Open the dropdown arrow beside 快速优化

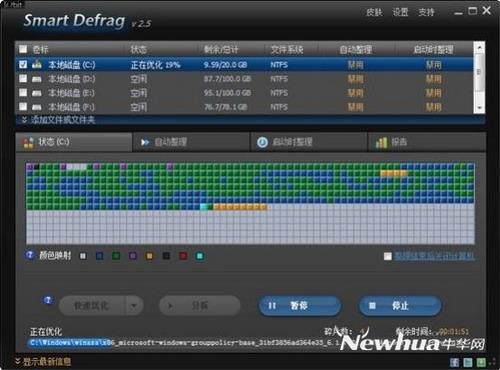coord(134,305)
